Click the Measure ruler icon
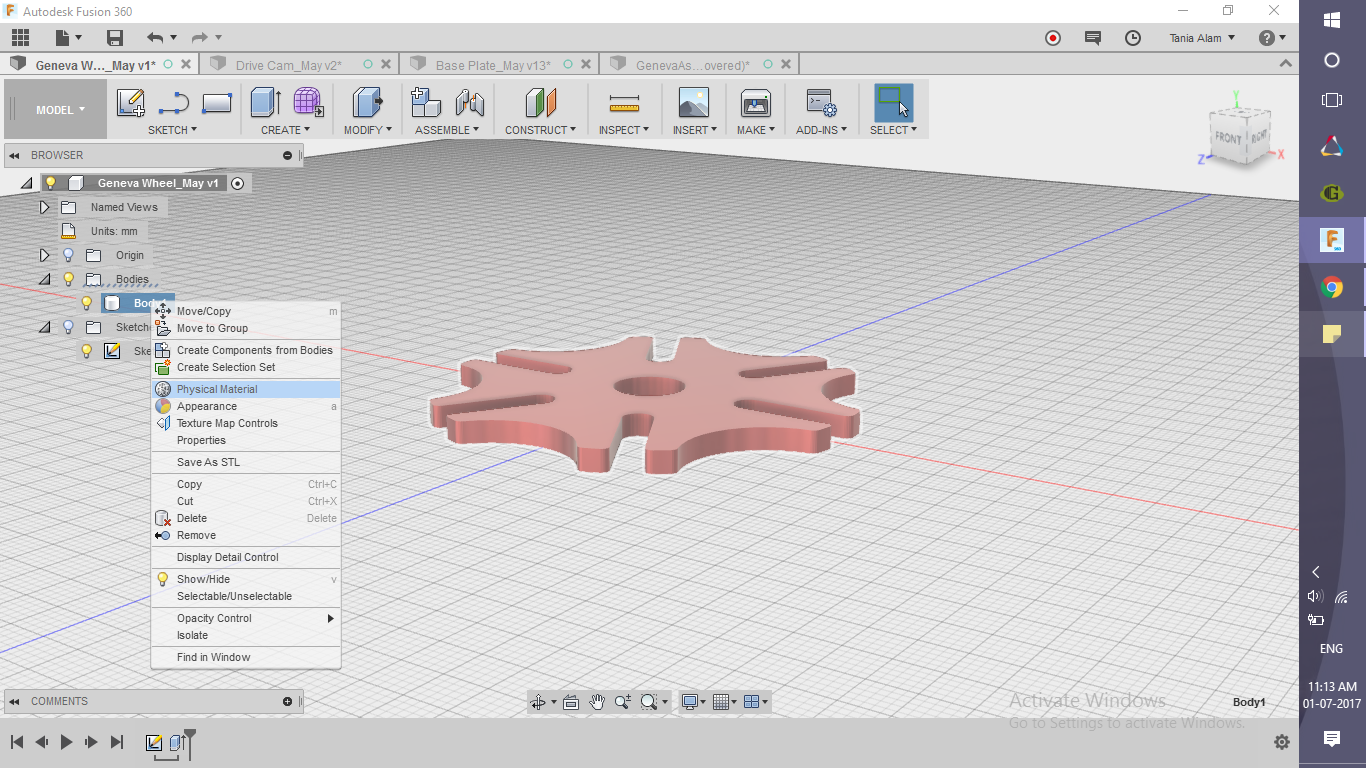 click(x=624, y=103)
